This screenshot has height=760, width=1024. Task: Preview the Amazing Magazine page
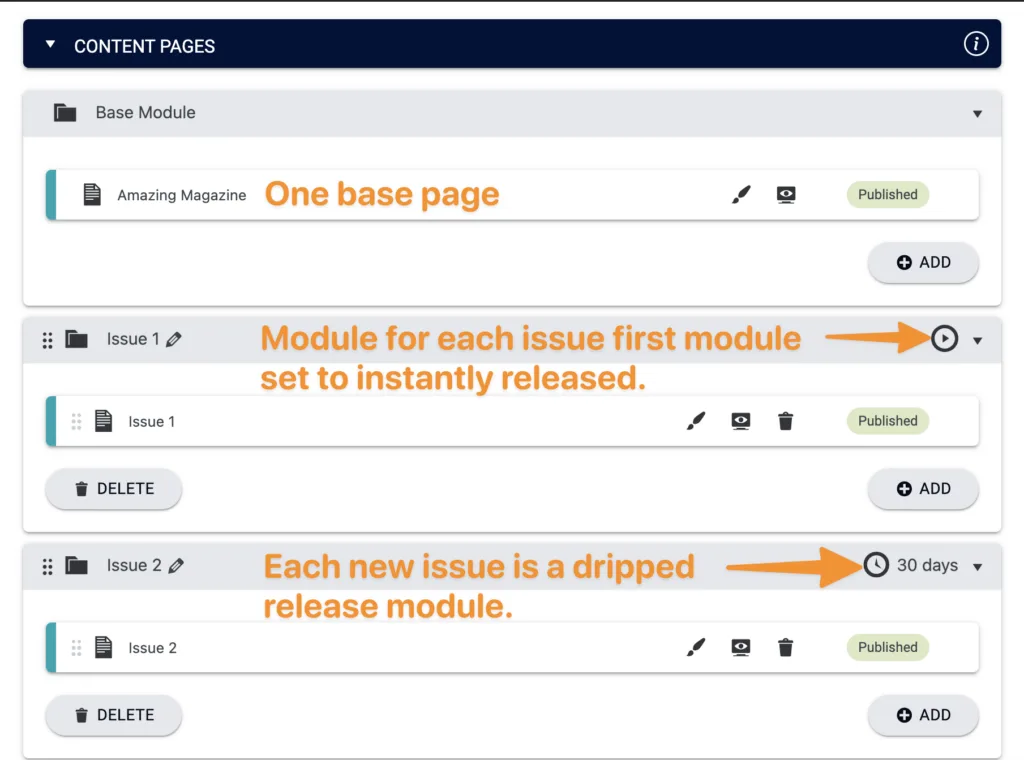[786, 194]
